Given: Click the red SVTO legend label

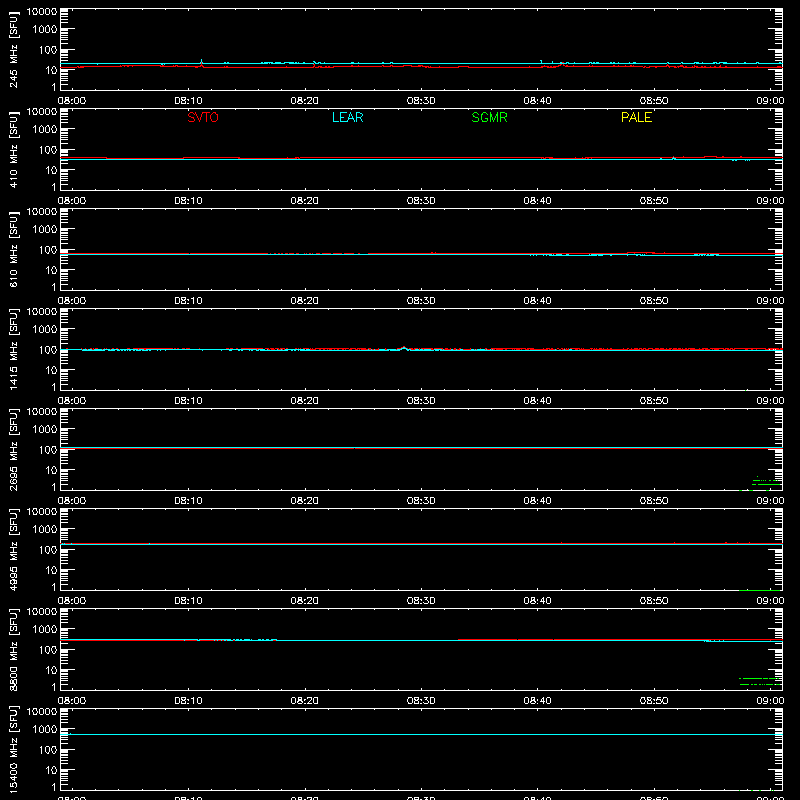Looking at the screenshot, I should coord(203,117).
